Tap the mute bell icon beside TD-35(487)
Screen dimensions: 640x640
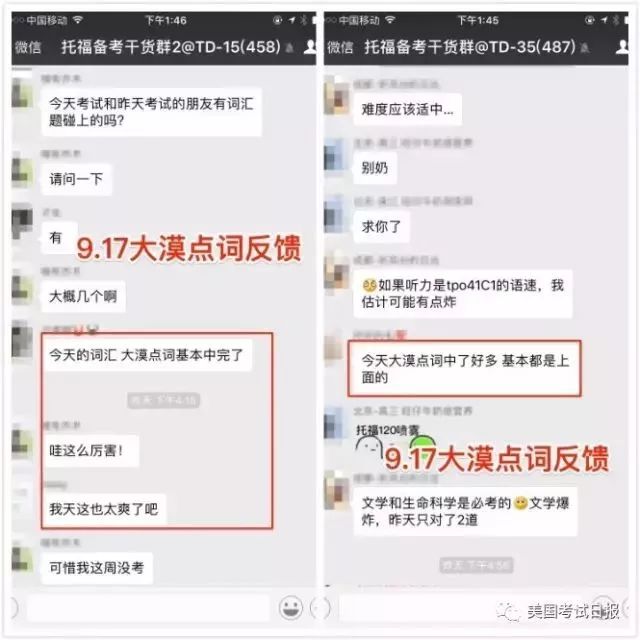[x=584, y=49]
